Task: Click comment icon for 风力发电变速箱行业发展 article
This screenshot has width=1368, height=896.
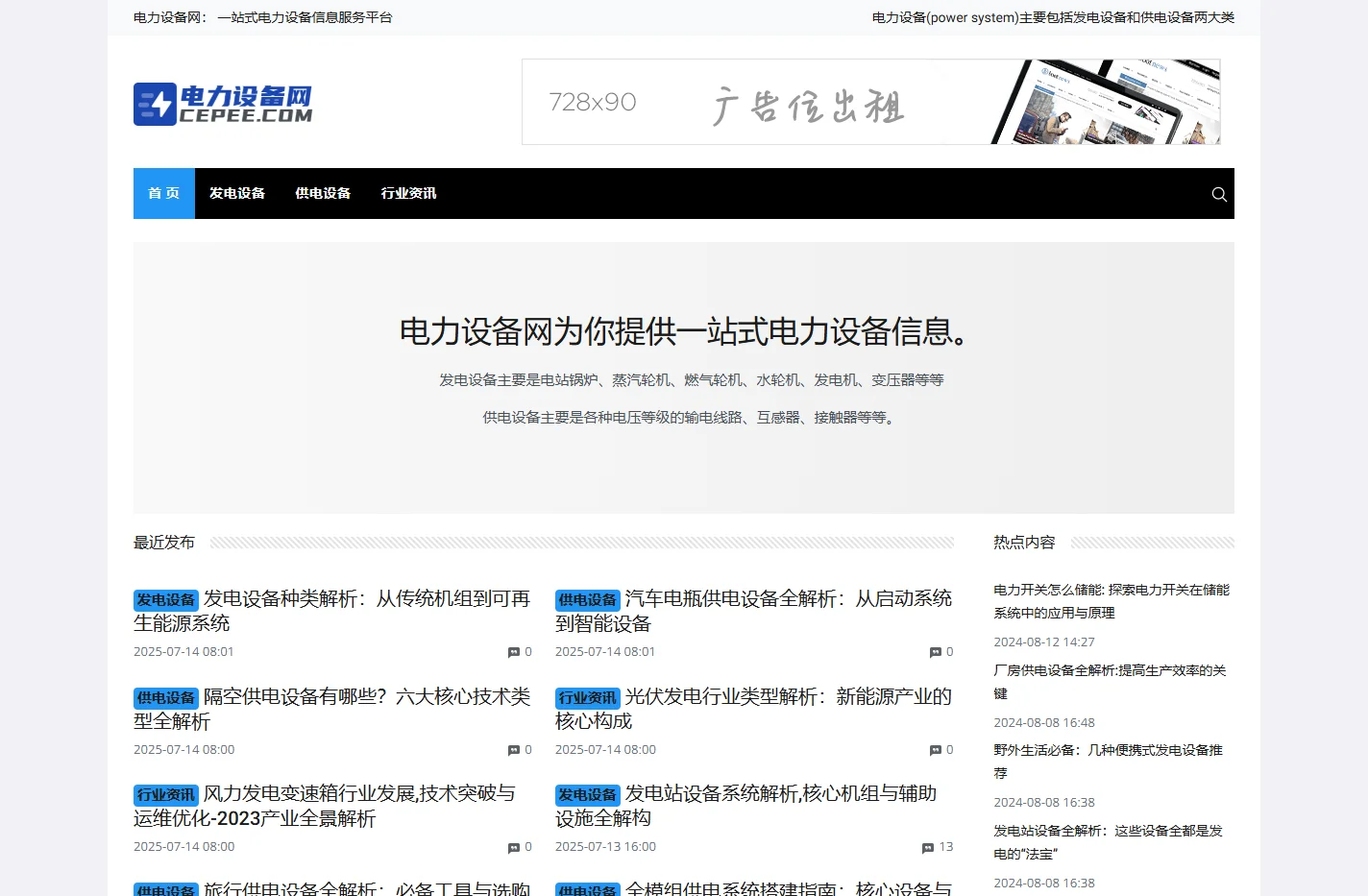Action: point(514,847)
